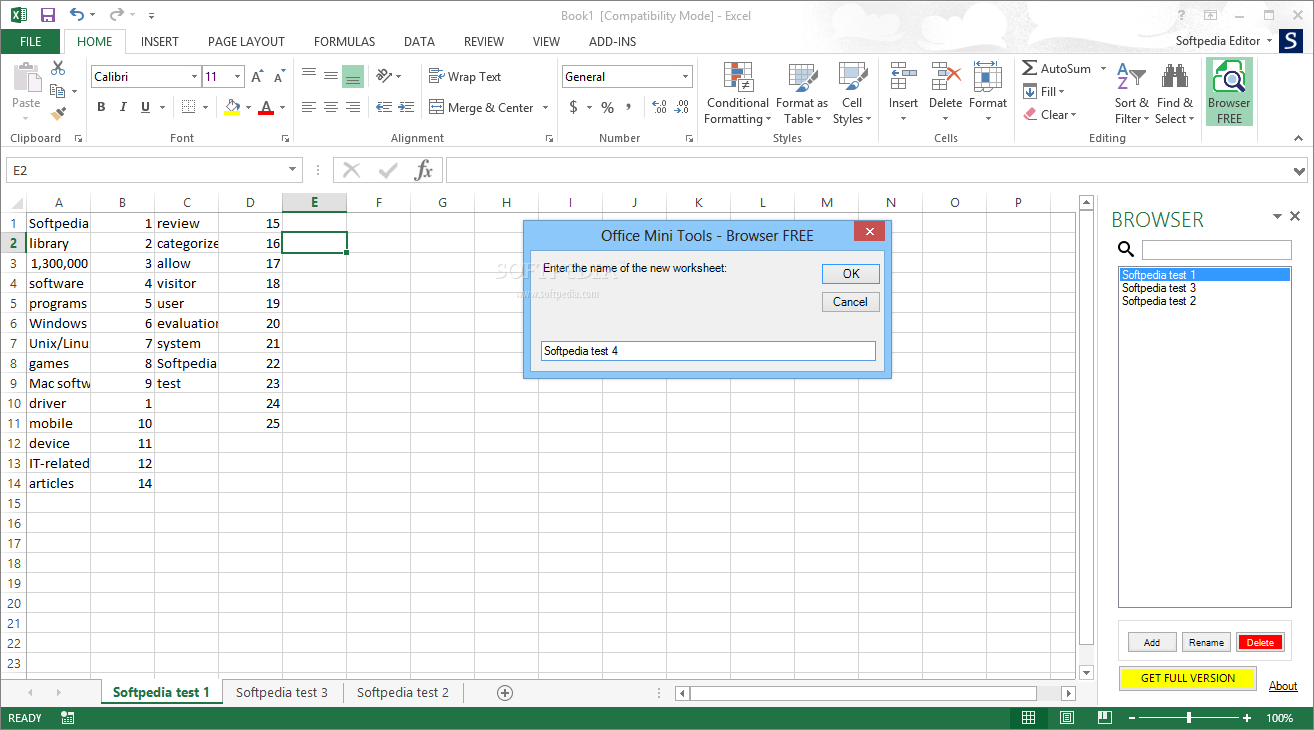This screenshot has height=730, width=1314.
Task: Switch to the FORMULAS tab
Action: click(x=345, y=42)
